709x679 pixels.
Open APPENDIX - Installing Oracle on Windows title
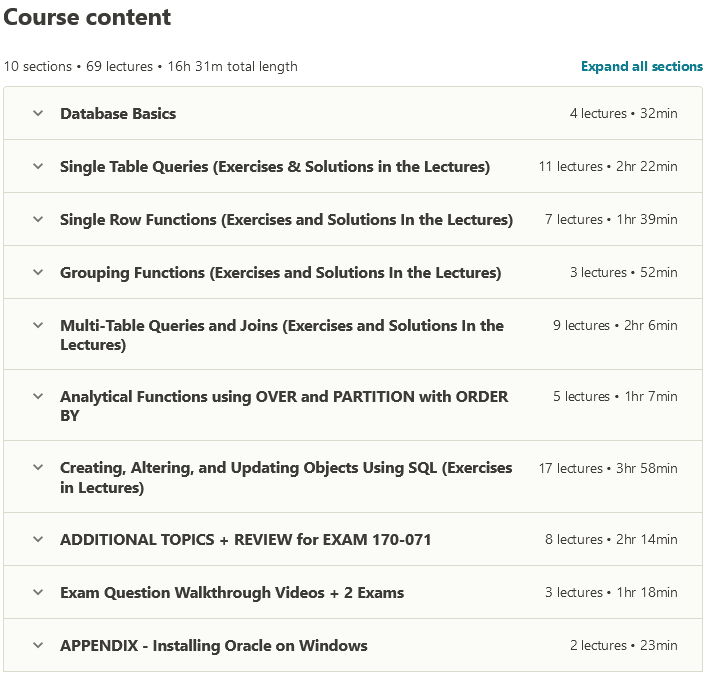[213, 646]
